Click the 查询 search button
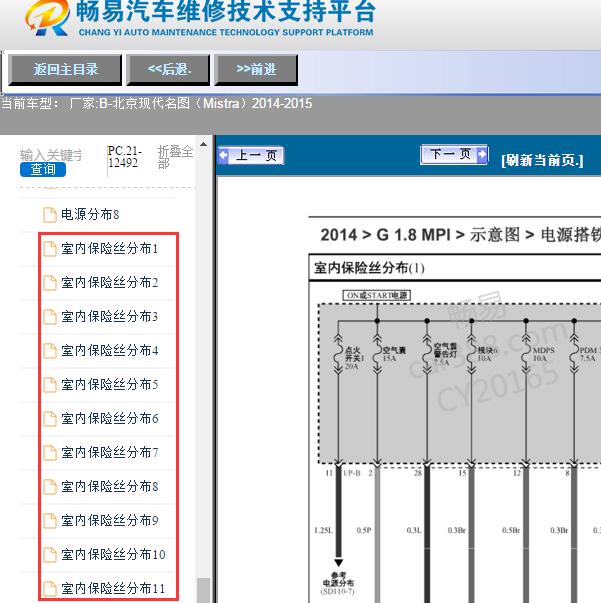 (x=43, y=169)
